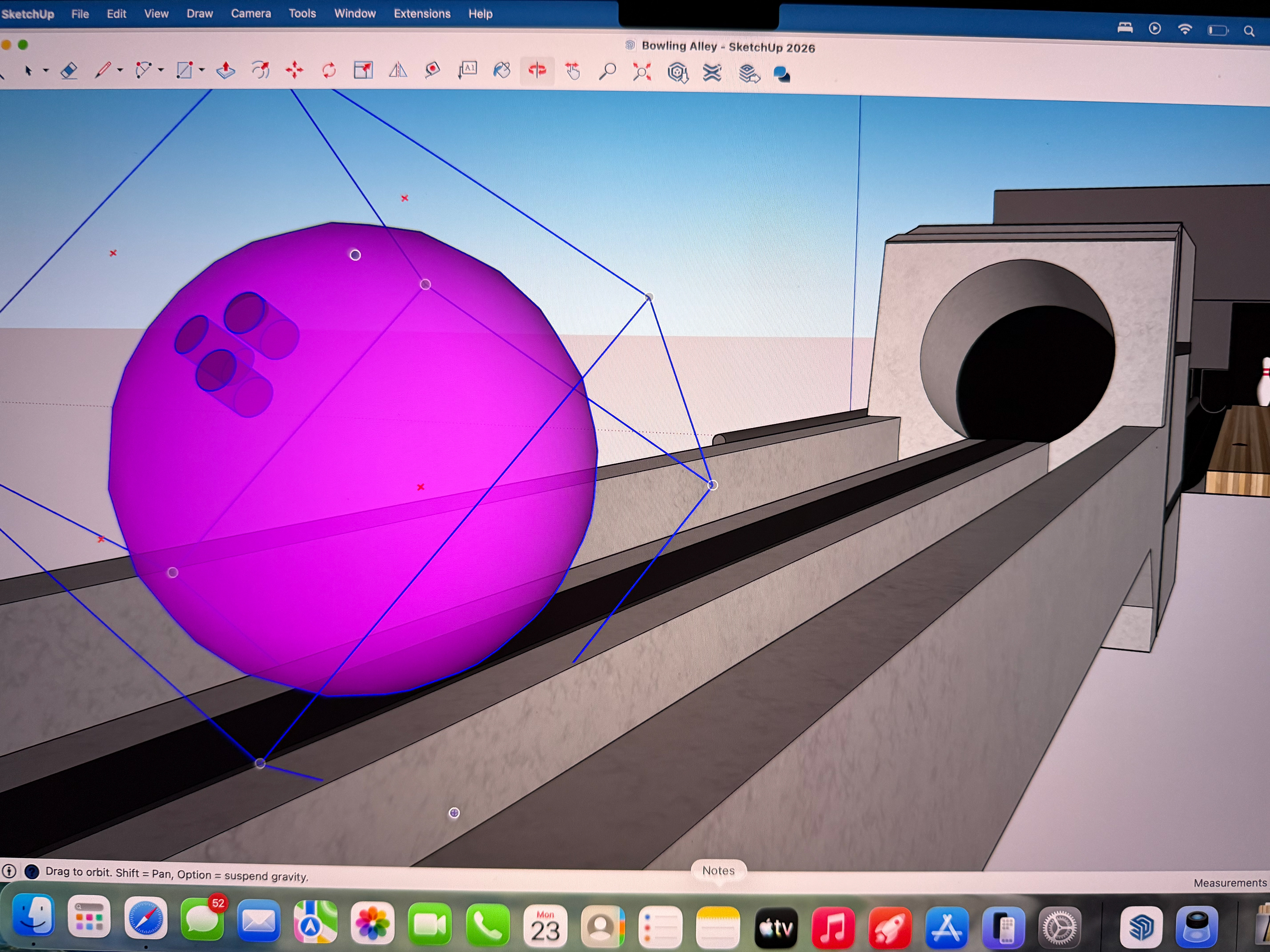Expand the Pencil line tool dropdown arrow

pos(120,71)
